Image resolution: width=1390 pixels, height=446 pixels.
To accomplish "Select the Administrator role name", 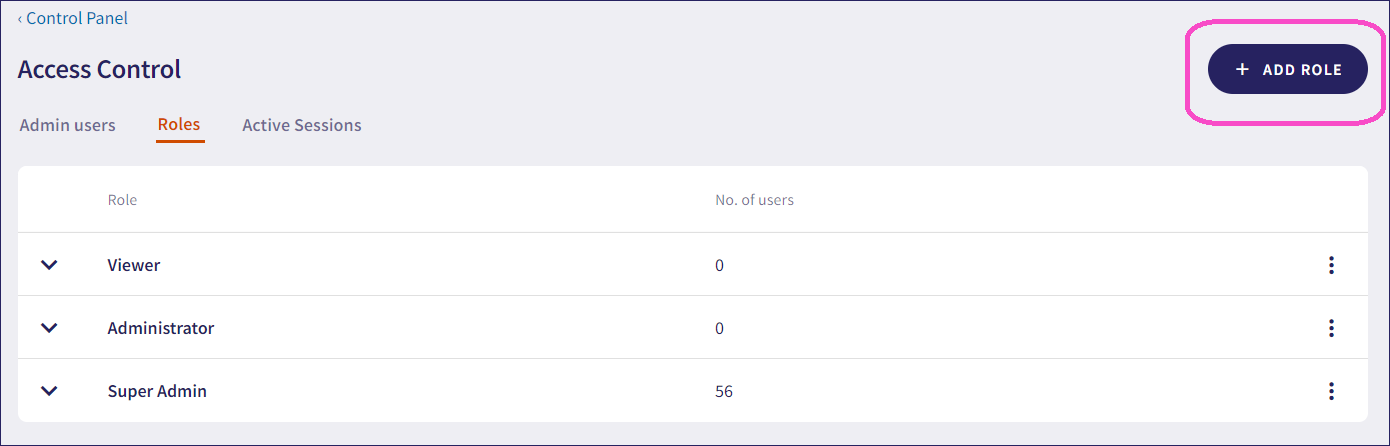I will 161,328.
